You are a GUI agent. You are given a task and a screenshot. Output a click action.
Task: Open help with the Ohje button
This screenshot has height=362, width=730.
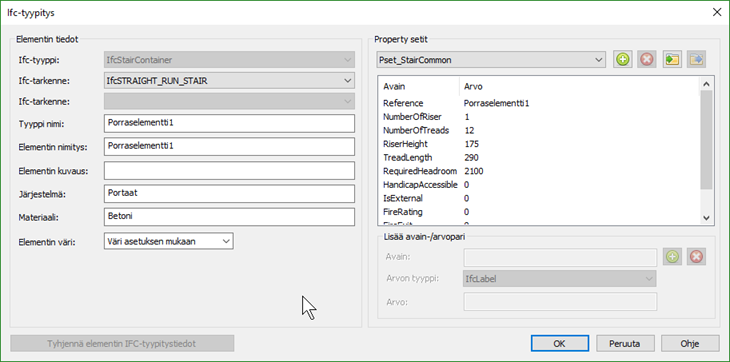[689, 344]
